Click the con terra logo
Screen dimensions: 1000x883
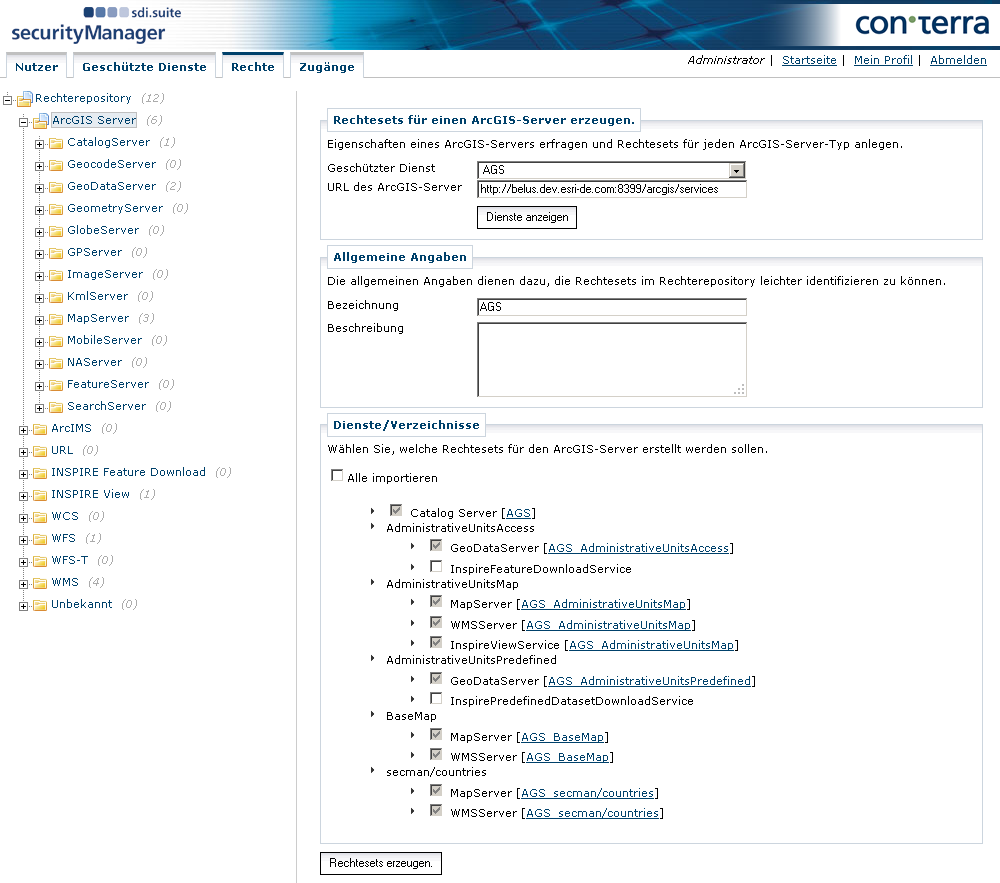[x=922, y=25]
